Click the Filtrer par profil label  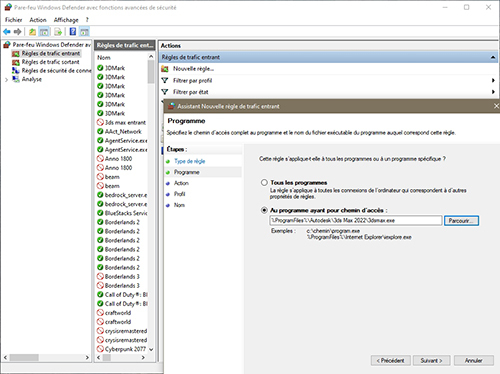tap(192, 80)
